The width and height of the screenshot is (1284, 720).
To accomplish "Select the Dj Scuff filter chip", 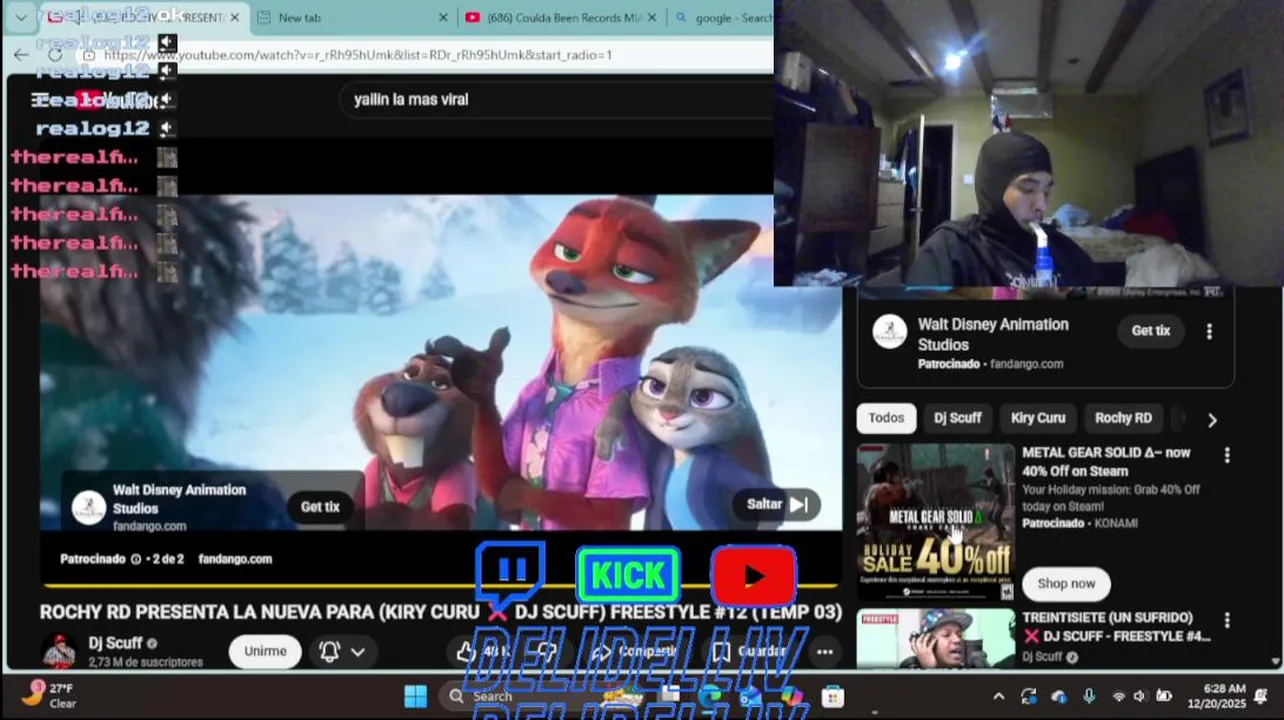I will [958, 418].
